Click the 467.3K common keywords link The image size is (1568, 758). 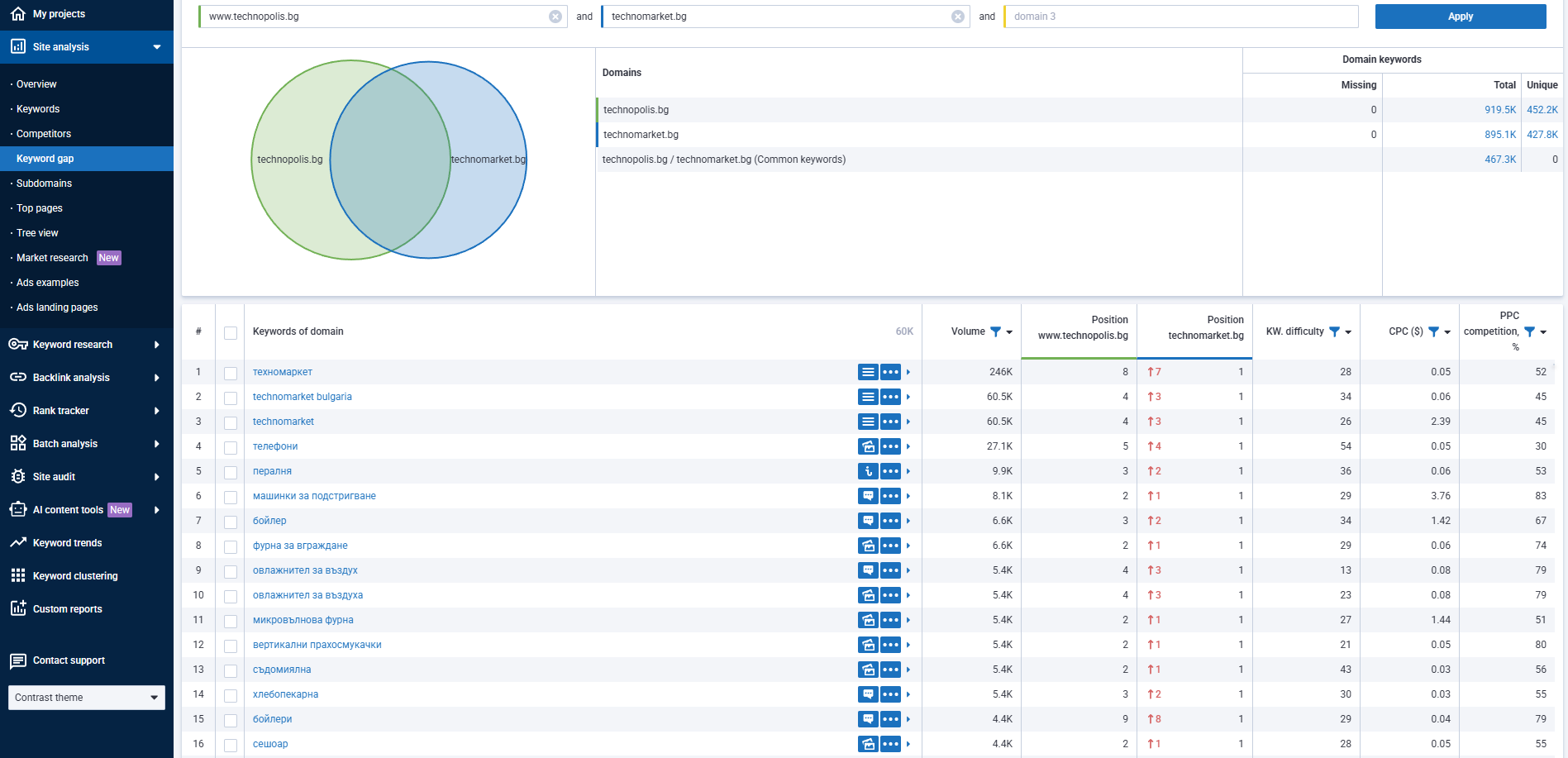coord(1500,160)
